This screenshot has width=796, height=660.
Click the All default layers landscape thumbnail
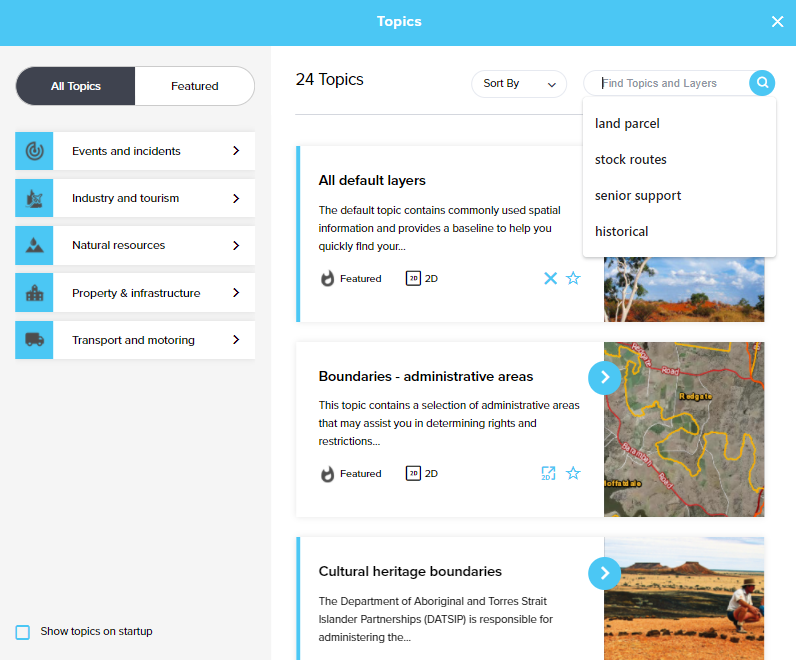pos(684,289)
